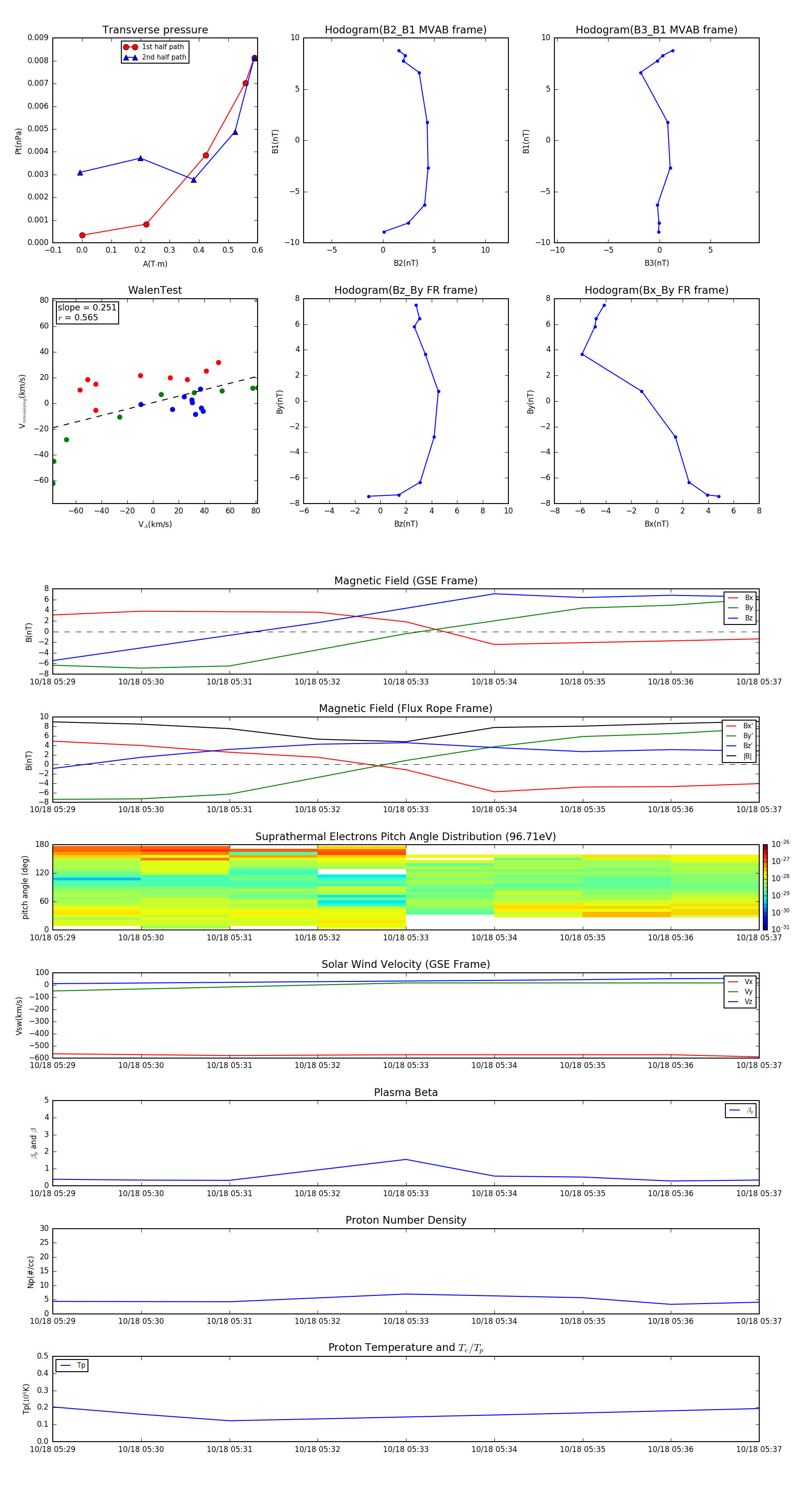Click the Proton Temperature and Te/Tp title
This screenshot has height=1489, width=812.
(x=406, y=1347)
